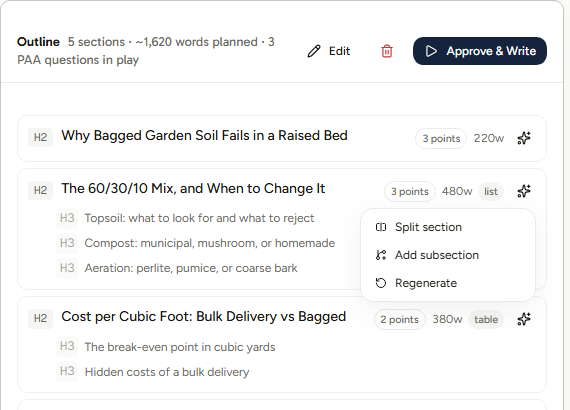Click the Add subsection branch icon

pos(381,255)
